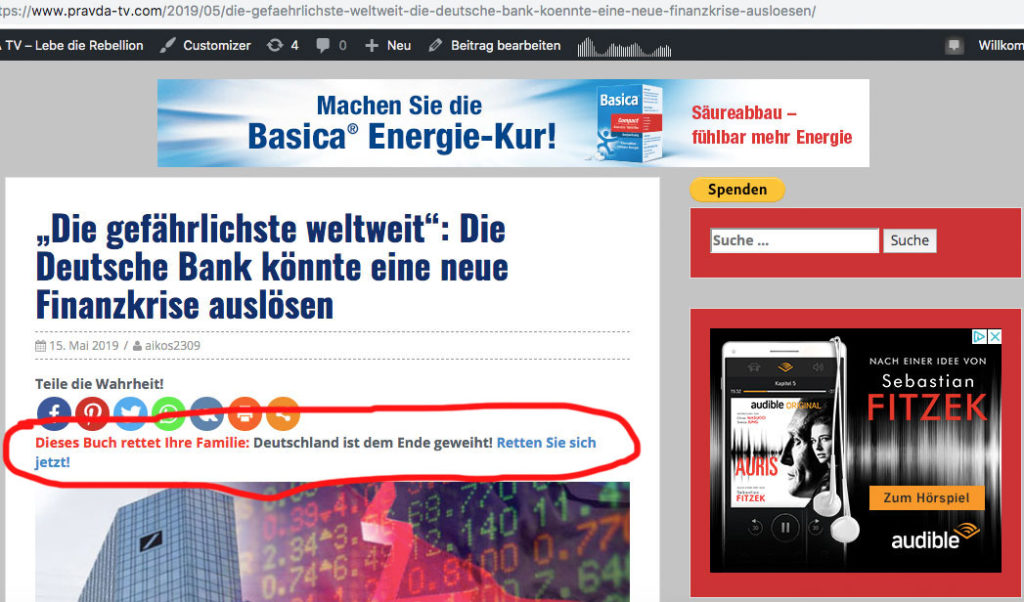This screenshot has width=1024, height=602.
Task: Click the Teile die Wahrheit! heading
Action: (99, 384)
